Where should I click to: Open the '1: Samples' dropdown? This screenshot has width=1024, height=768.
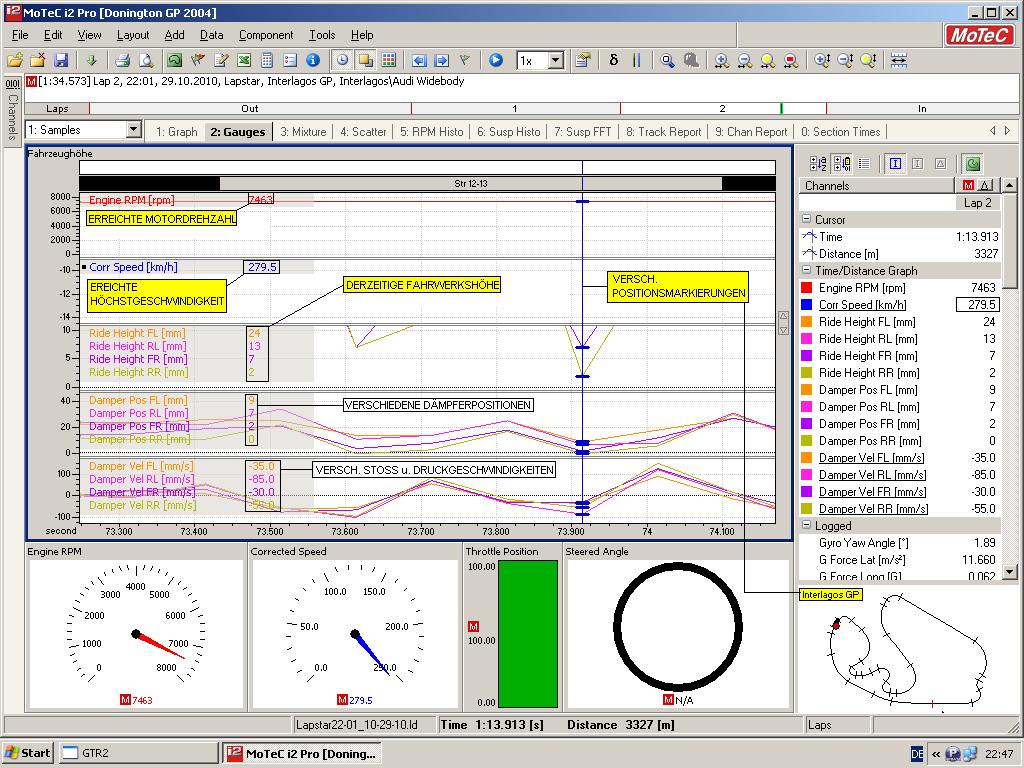(x=134, y=130)
